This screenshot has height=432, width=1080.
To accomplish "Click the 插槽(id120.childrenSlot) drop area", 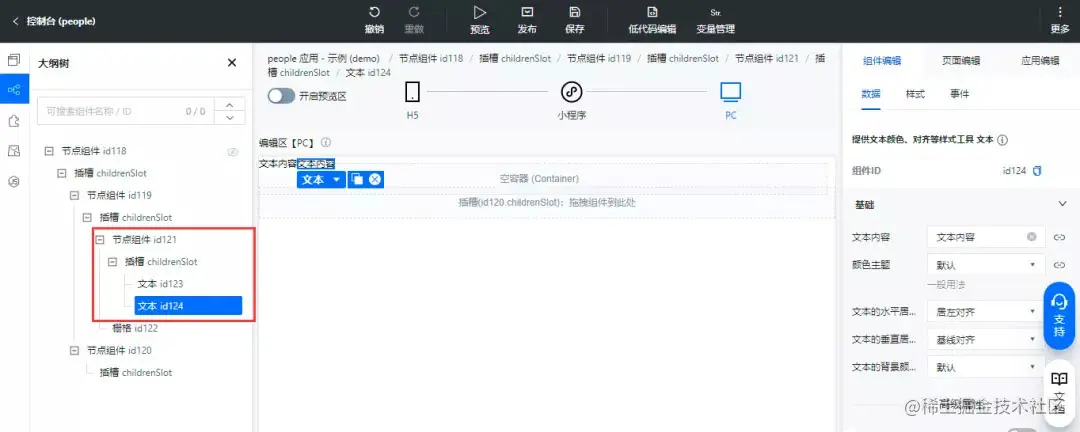I will coord(547,203).
